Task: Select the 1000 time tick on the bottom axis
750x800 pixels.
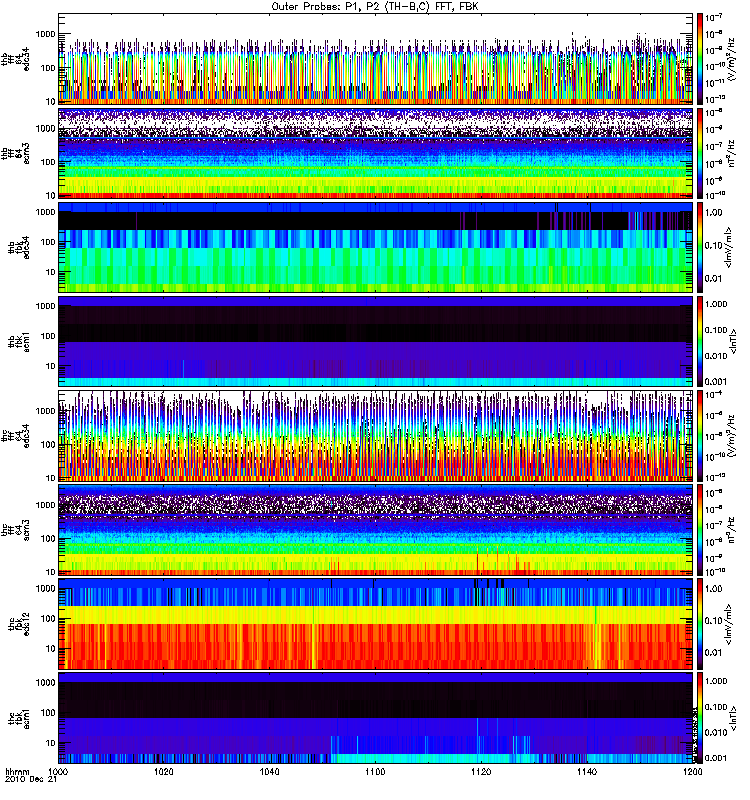Action: pyautogui.click(x=60, y=773)
